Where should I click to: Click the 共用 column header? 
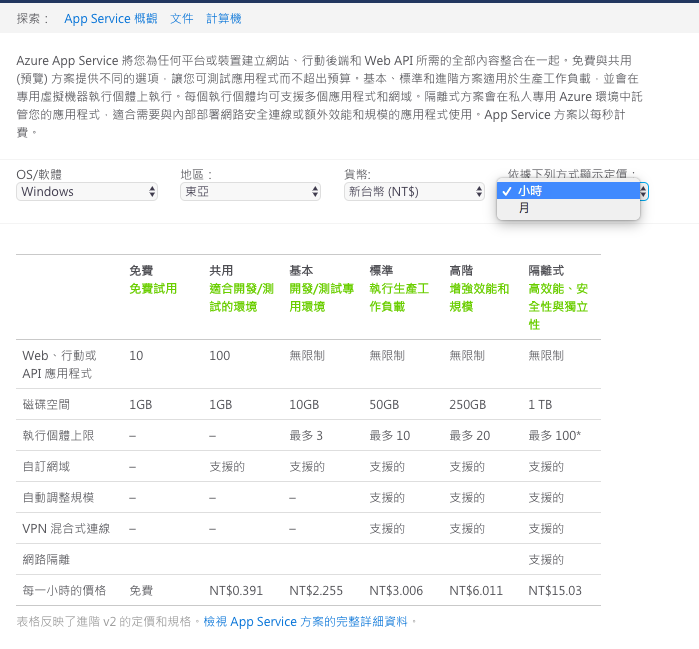pyautogui.click(x=221, y=271)
